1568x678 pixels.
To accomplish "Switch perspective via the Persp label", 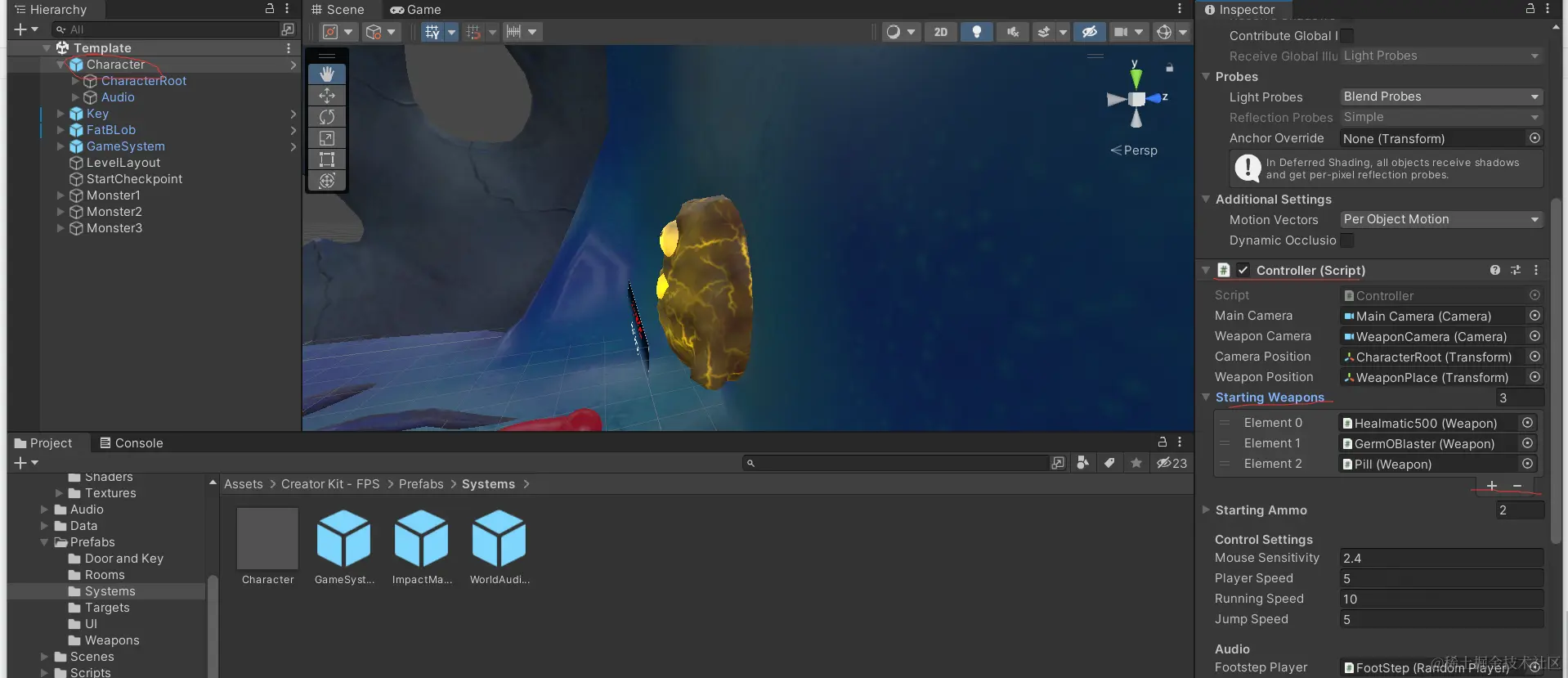I will 1140,150.
